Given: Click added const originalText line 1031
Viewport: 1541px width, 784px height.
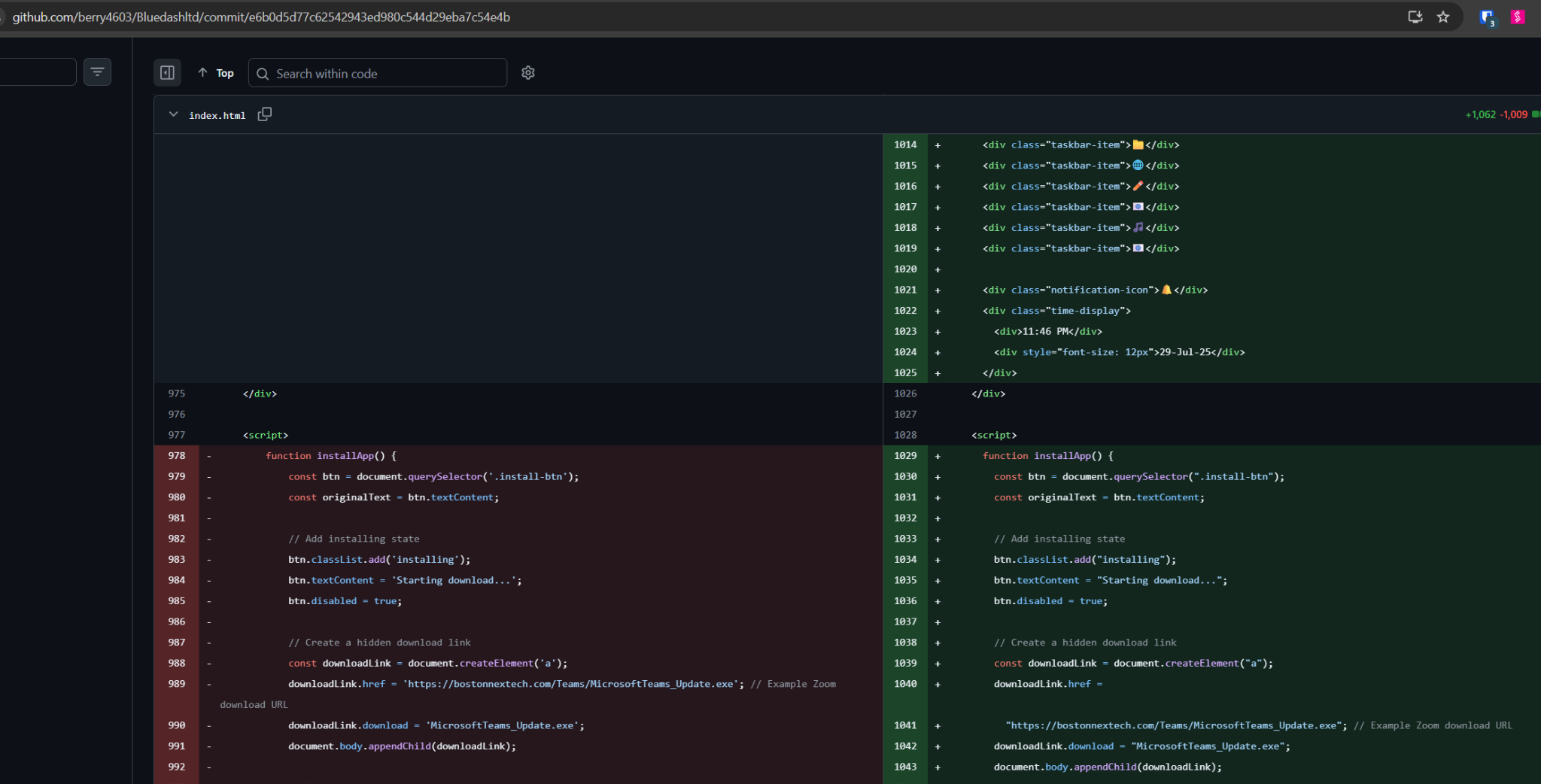Looking at the screenshot, I should pyautogui.click(x=1099, y=497).
